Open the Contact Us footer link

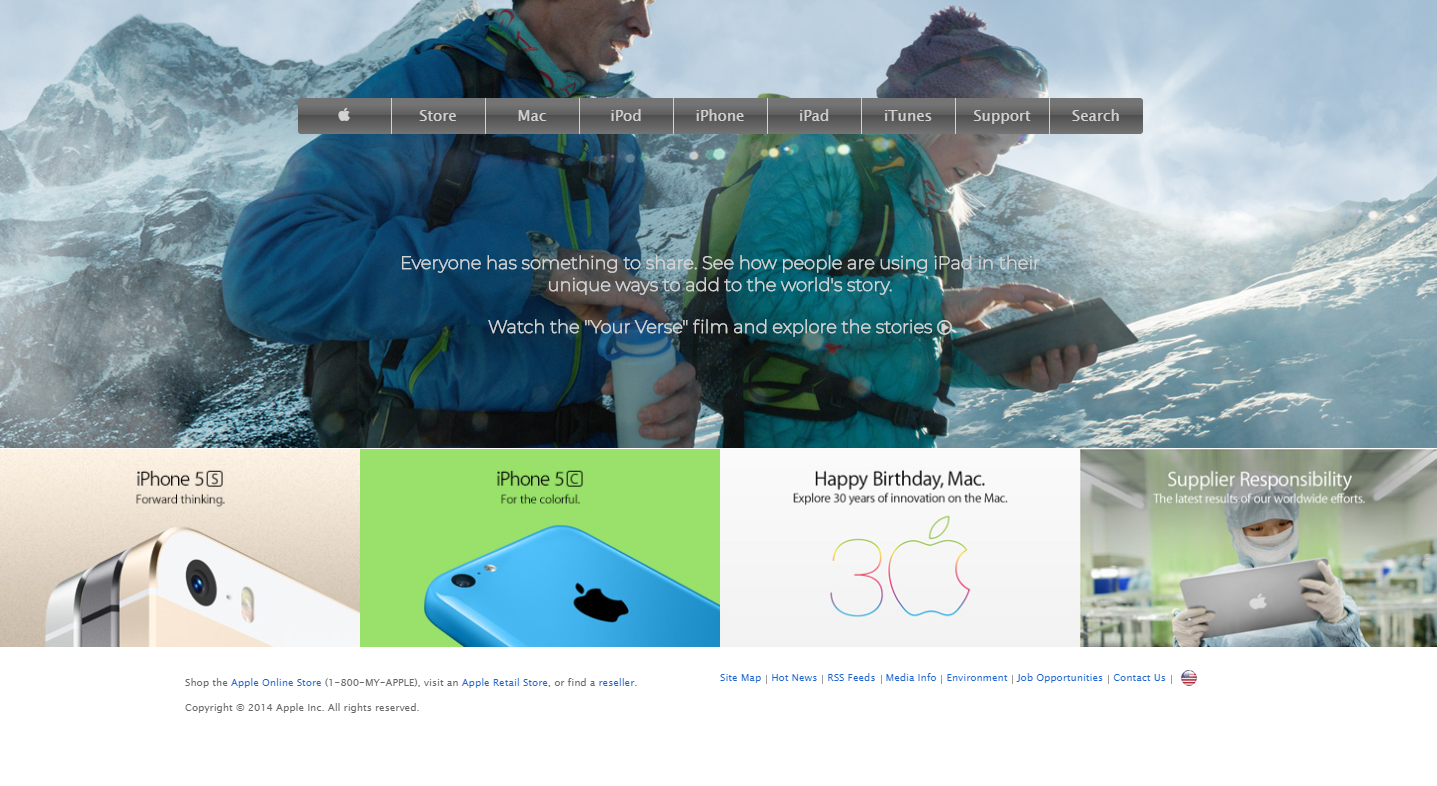pos(1139,678)
